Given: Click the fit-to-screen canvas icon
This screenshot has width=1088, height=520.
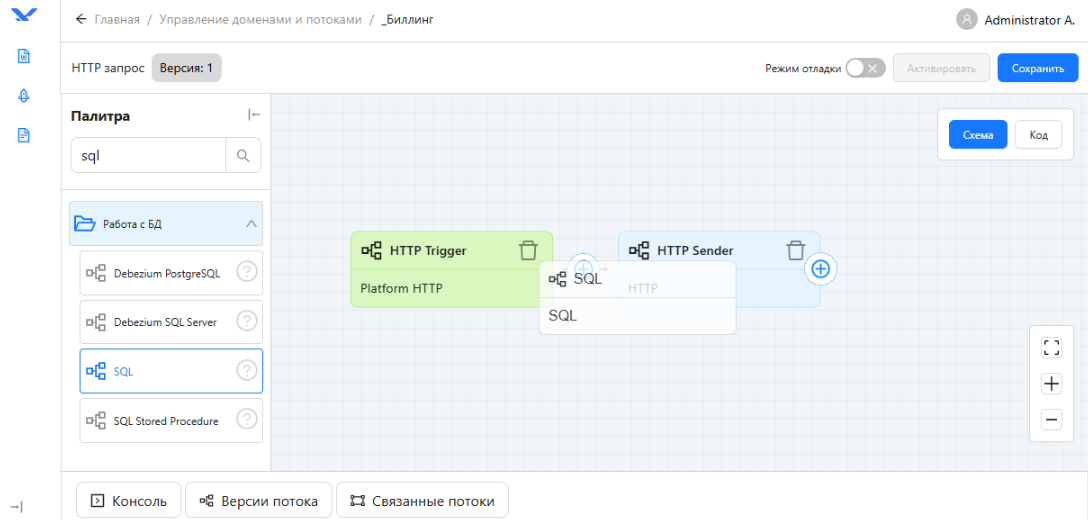Looking at the screenshot, I should click(1051, 347).
